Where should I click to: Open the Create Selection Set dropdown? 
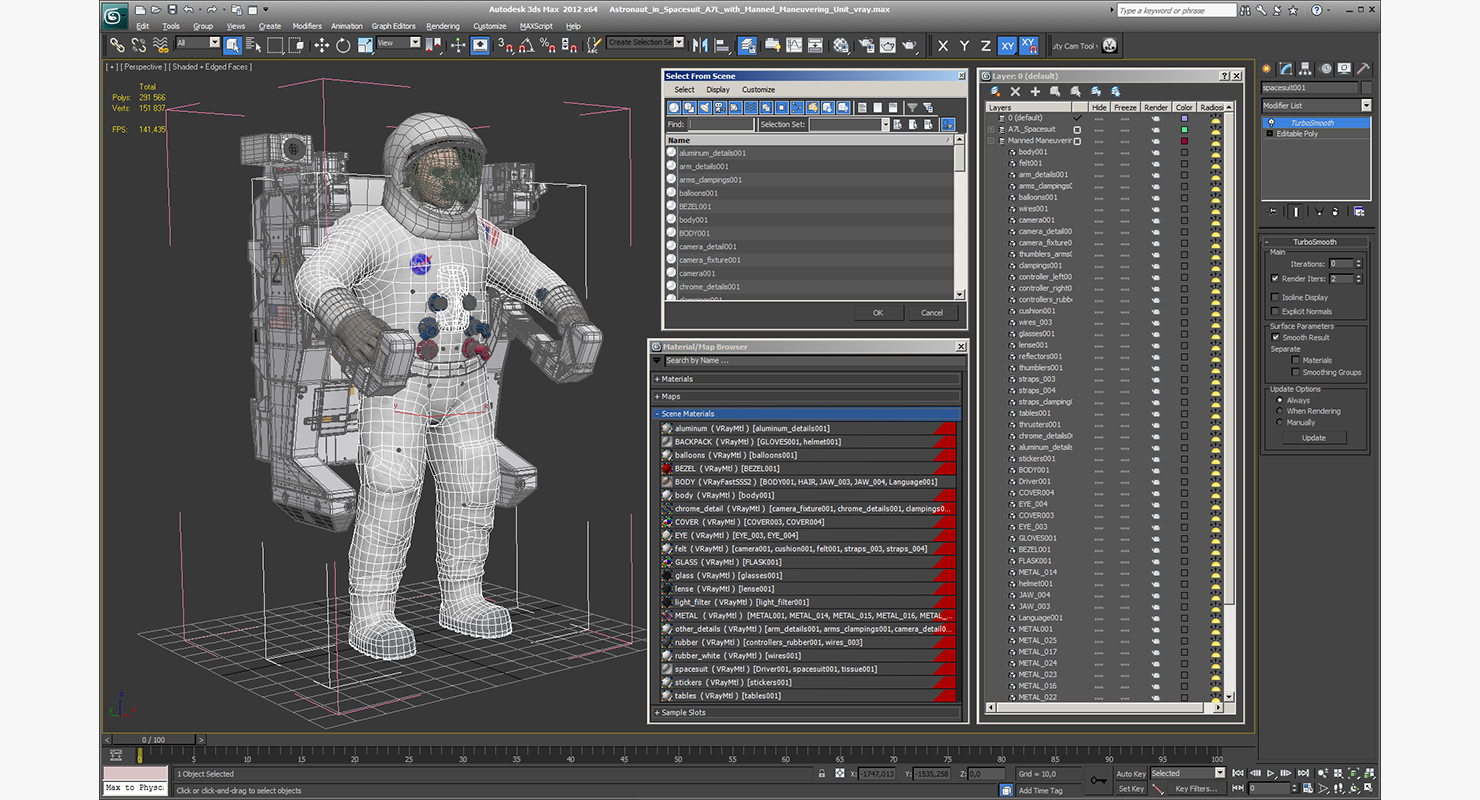tap(646, 43)
